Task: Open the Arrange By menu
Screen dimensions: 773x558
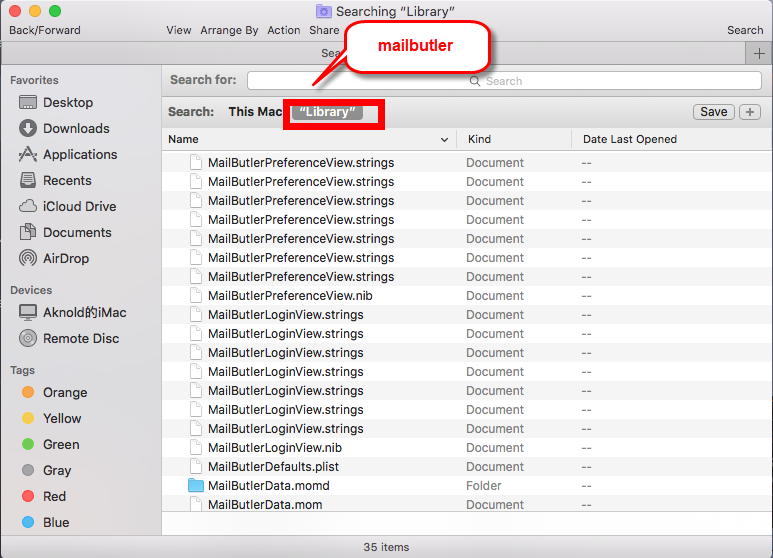Action: (x=229, y=30)
